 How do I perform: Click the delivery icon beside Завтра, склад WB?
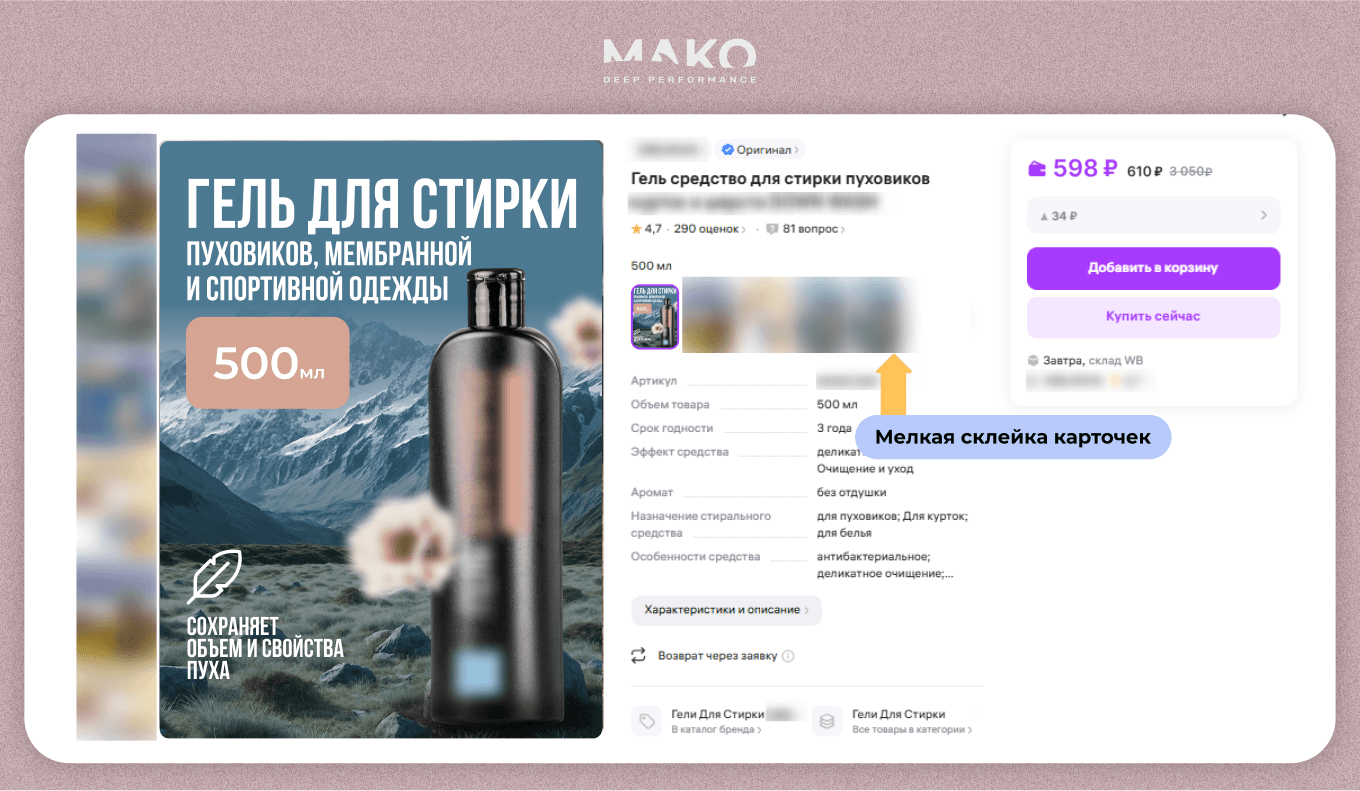pos(1033,361)
